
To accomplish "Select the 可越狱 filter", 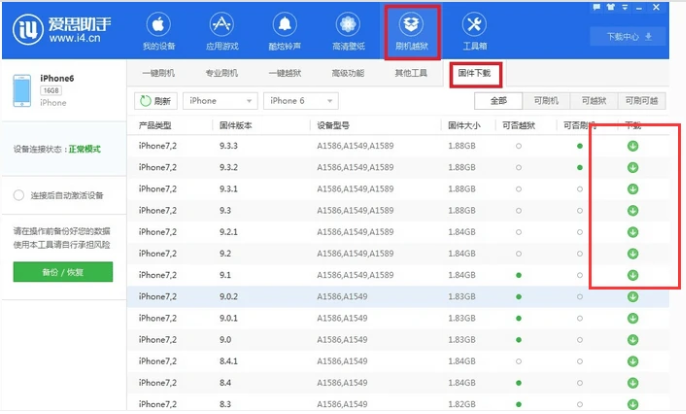I will click(x=594, y=101).
